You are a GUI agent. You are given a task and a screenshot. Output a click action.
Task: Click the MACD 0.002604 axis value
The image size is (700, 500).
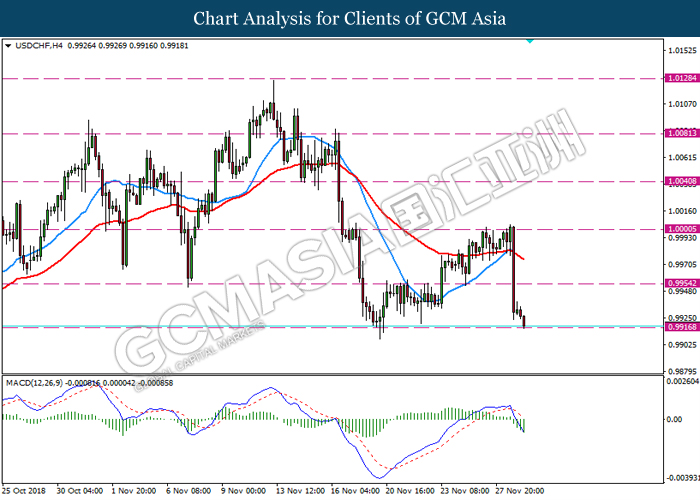click(683, 381)
